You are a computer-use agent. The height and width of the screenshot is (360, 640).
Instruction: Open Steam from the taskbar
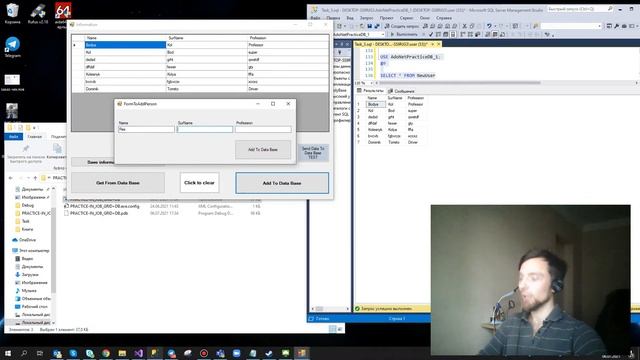point(269,353)
